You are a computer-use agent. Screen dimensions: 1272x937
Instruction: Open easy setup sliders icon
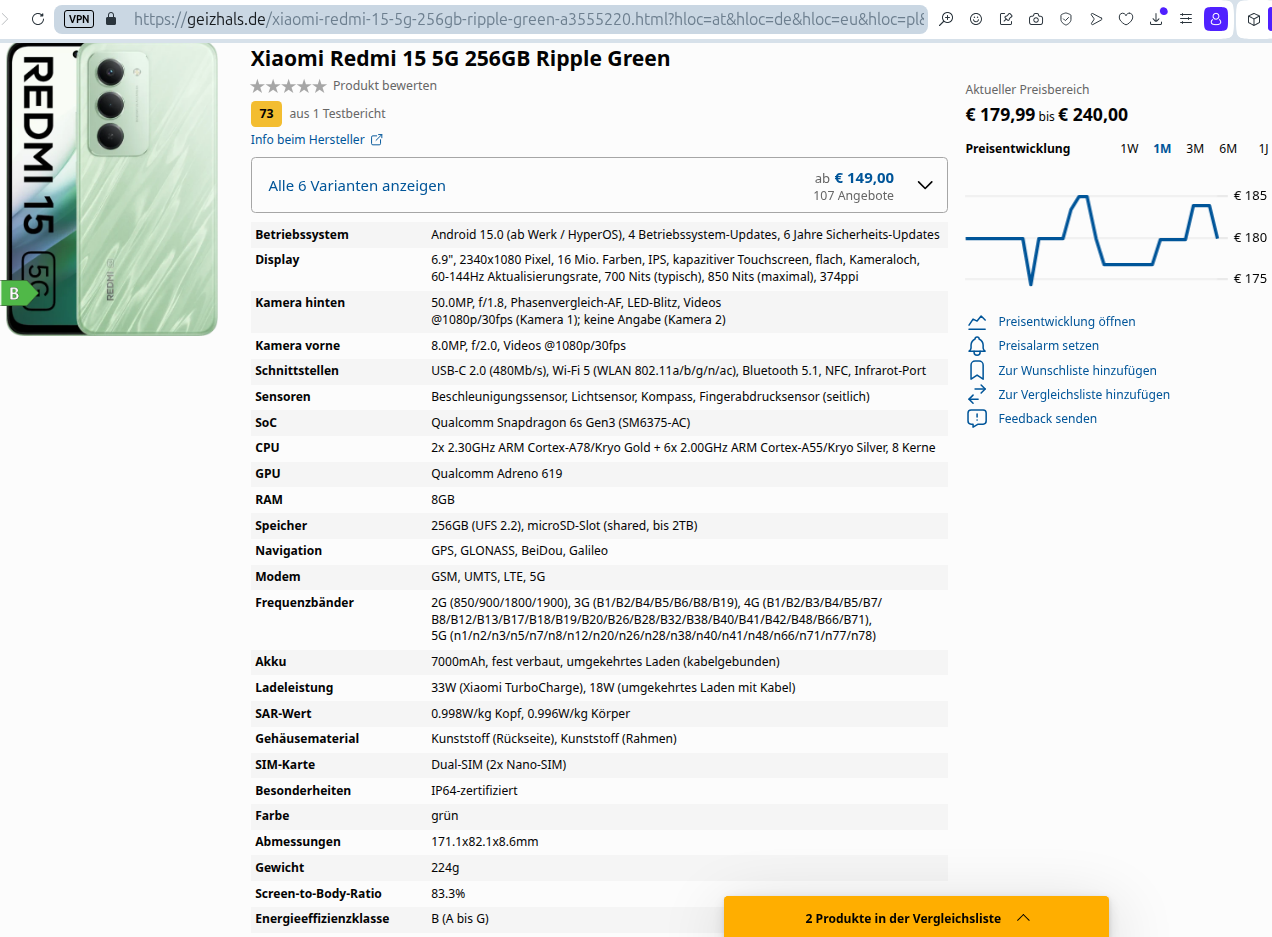coord(1186,18)
